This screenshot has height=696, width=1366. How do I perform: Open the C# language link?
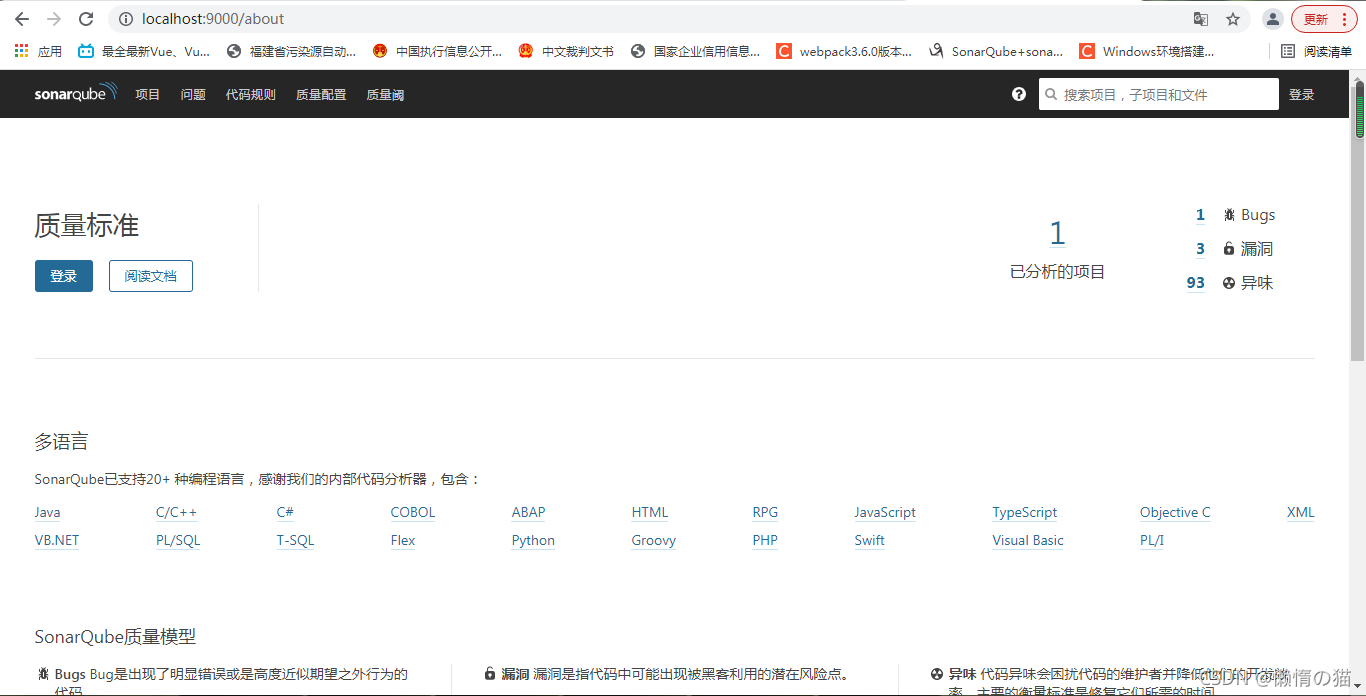coord(285,512)
